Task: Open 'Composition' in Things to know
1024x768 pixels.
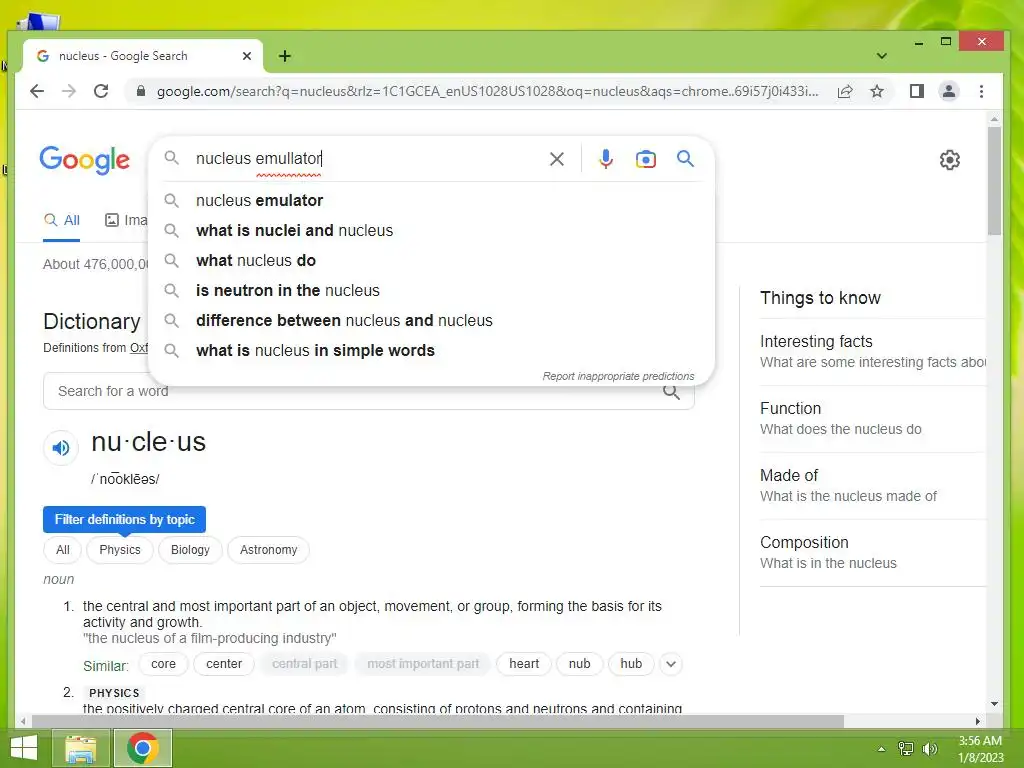Action: (x=872, y=552)
